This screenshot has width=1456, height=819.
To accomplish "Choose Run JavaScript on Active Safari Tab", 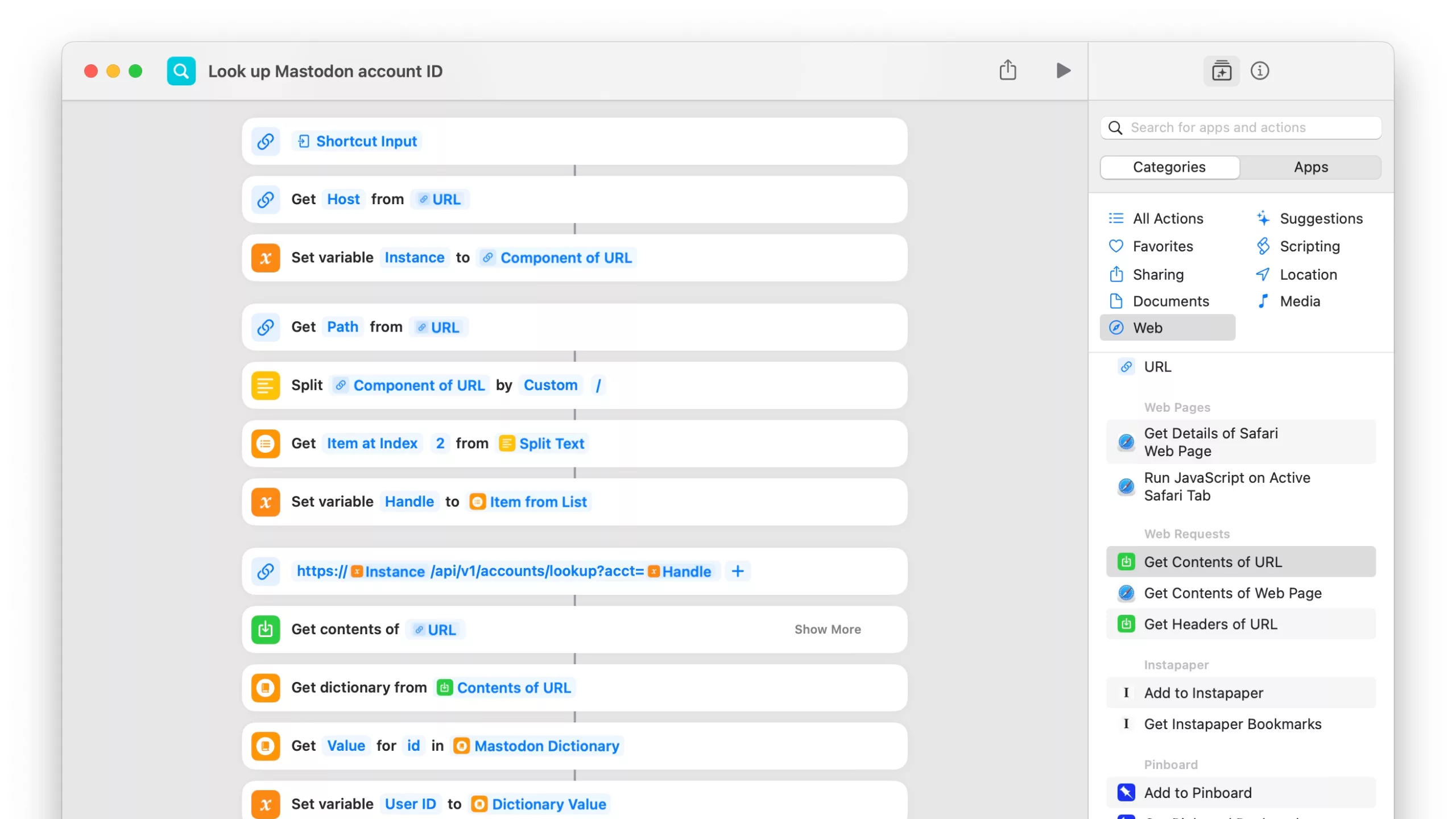I will 1240,487.
